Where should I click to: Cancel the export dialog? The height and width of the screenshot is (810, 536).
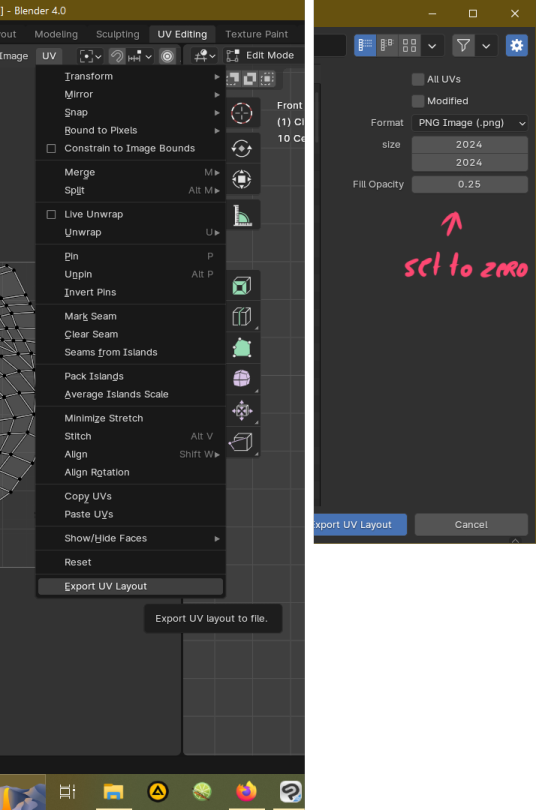(x=471, y=524)
